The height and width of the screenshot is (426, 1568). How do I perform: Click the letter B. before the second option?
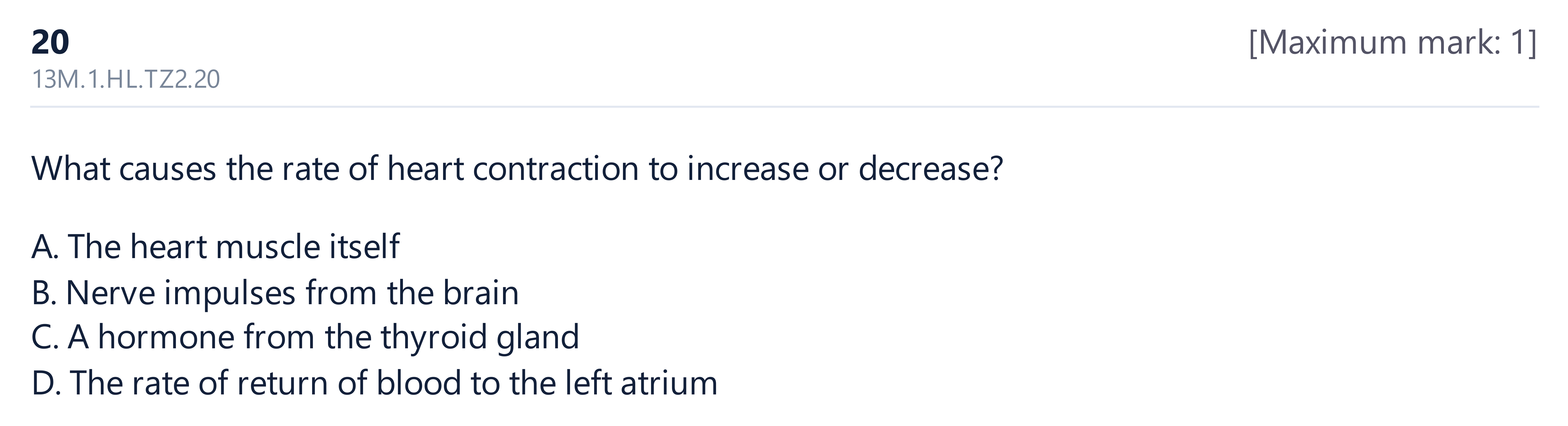click(x=44, y=293)
